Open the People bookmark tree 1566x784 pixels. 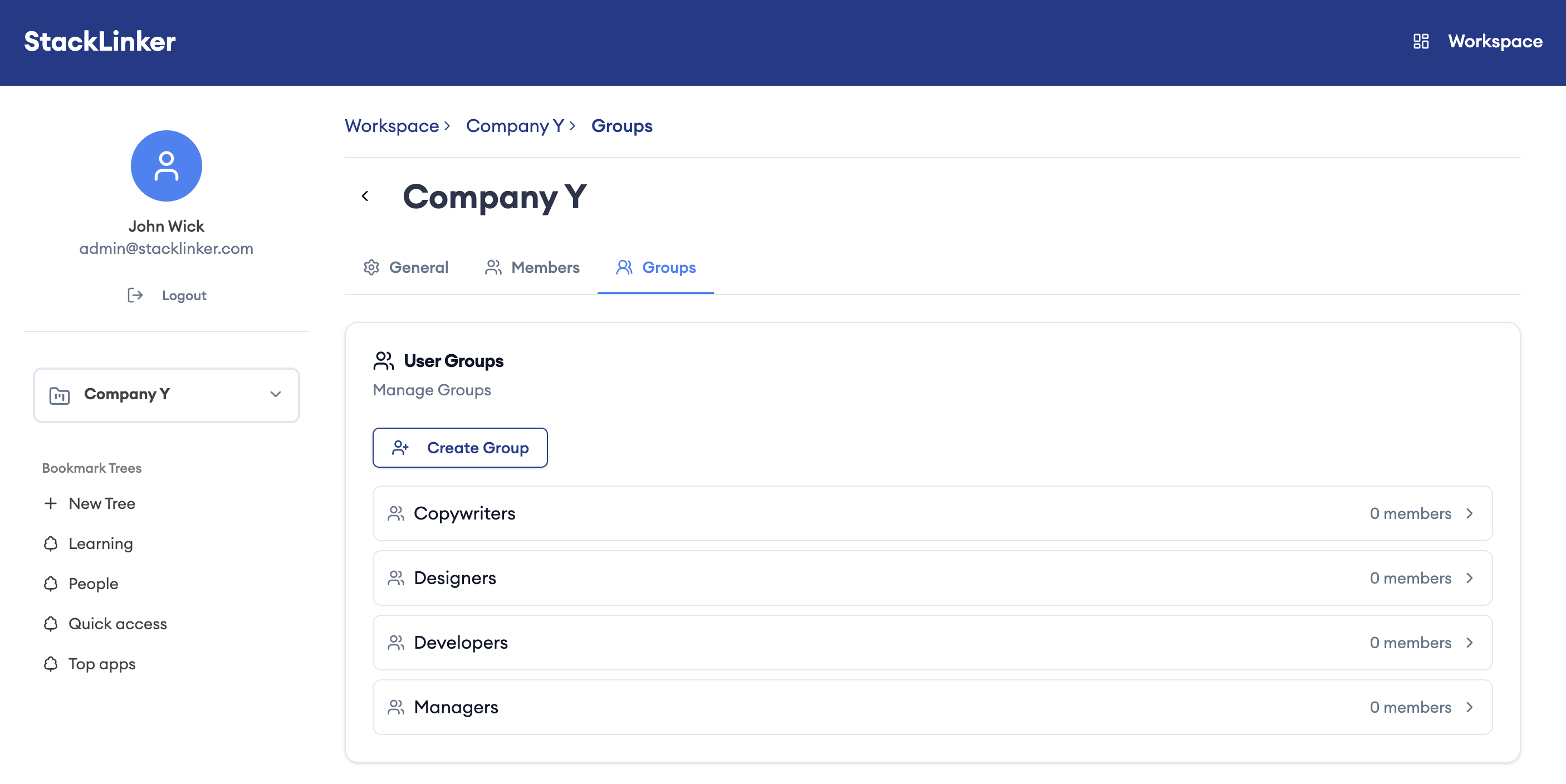[x=93, y=584]
